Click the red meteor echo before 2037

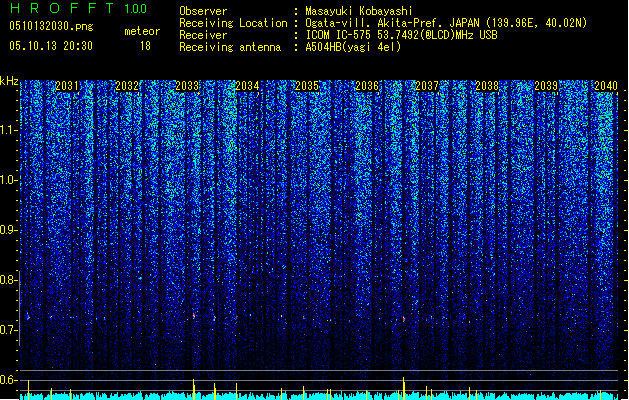click(x=404, y=319)
